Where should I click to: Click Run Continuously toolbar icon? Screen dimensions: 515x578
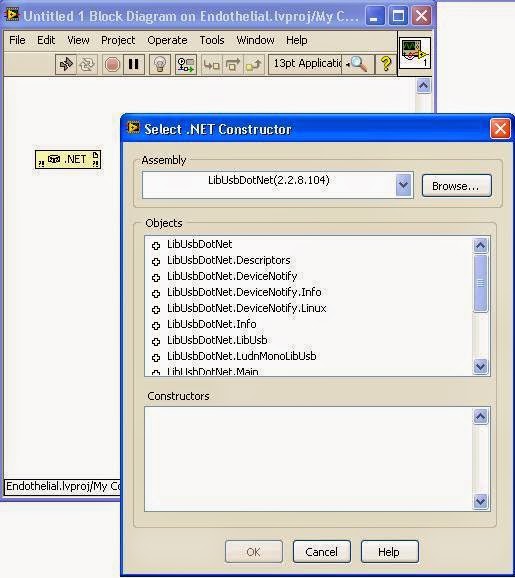pos(87,65)
